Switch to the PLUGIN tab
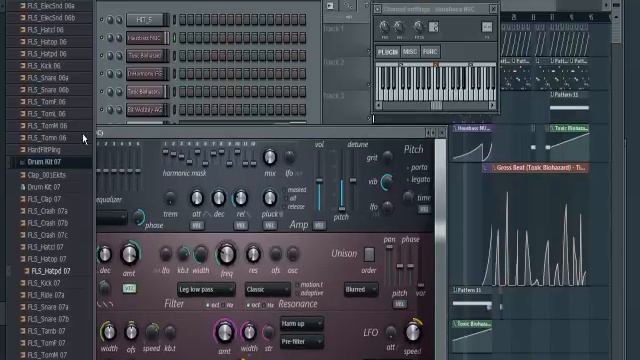640x360 pixels. (387, 52)
